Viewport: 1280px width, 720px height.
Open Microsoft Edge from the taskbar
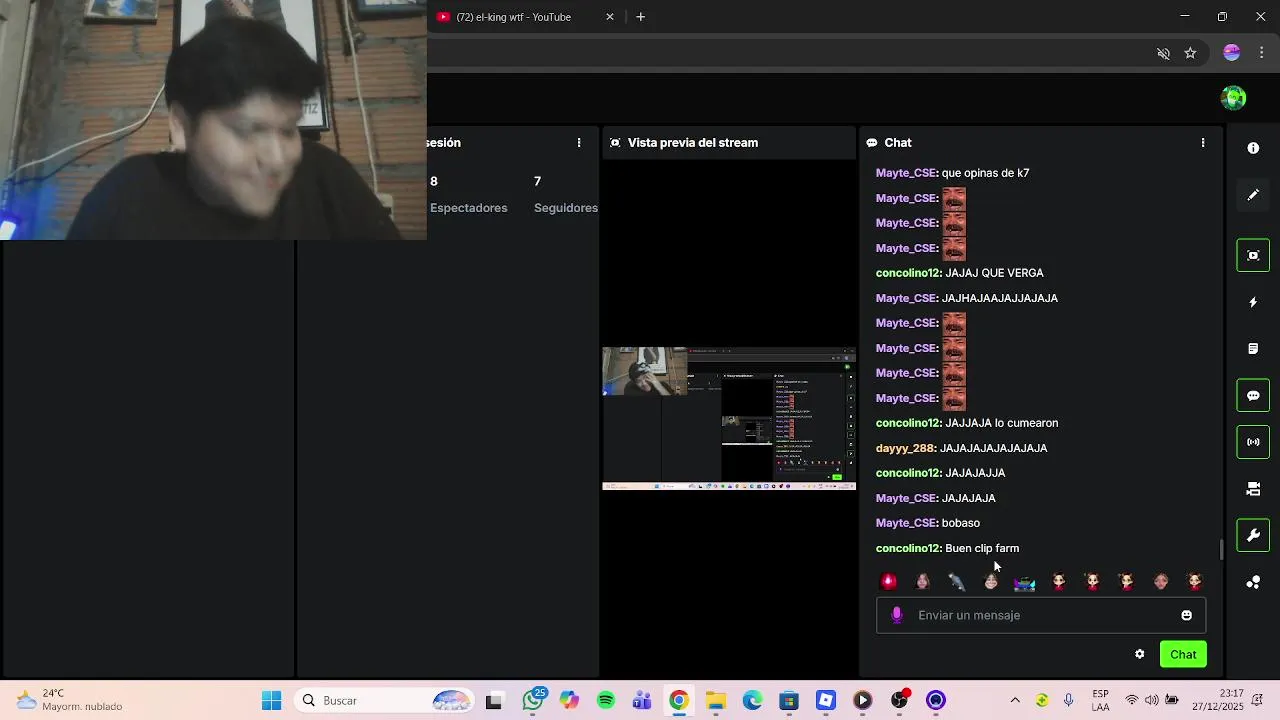[x=752, y=701]
